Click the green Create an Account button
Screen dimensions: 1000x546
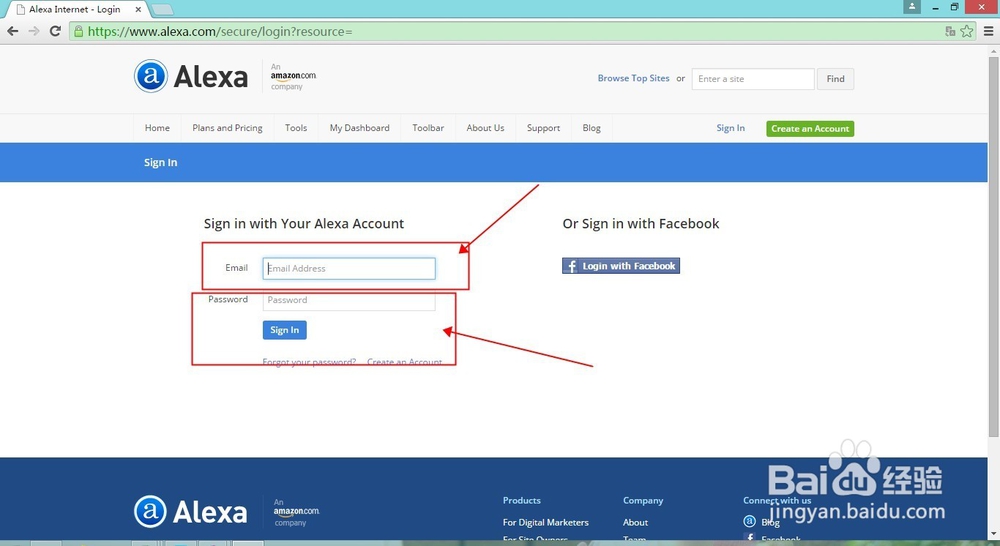[810, 129]
